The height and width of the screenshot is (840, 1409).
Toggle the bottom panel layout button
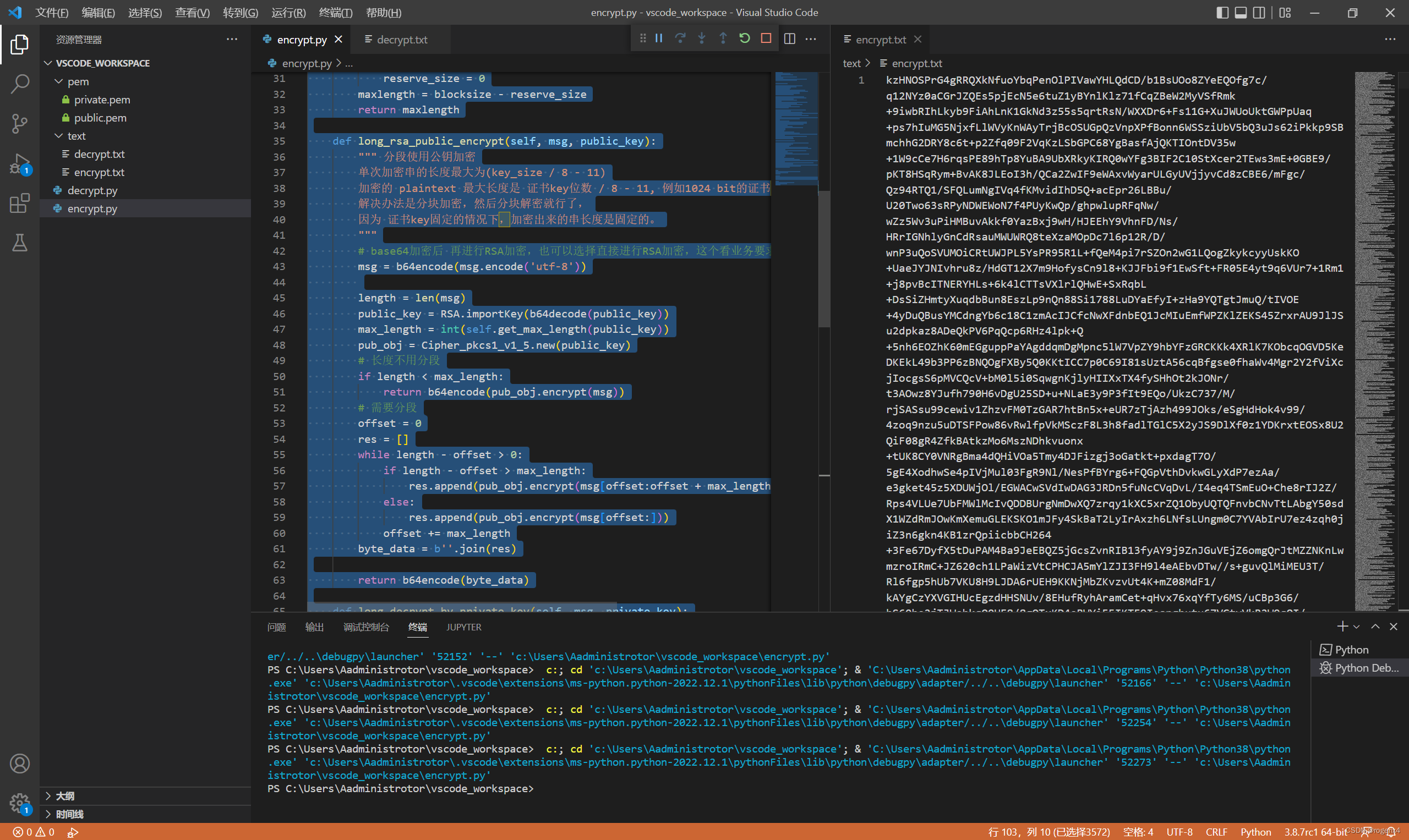tap(1240, 13)
